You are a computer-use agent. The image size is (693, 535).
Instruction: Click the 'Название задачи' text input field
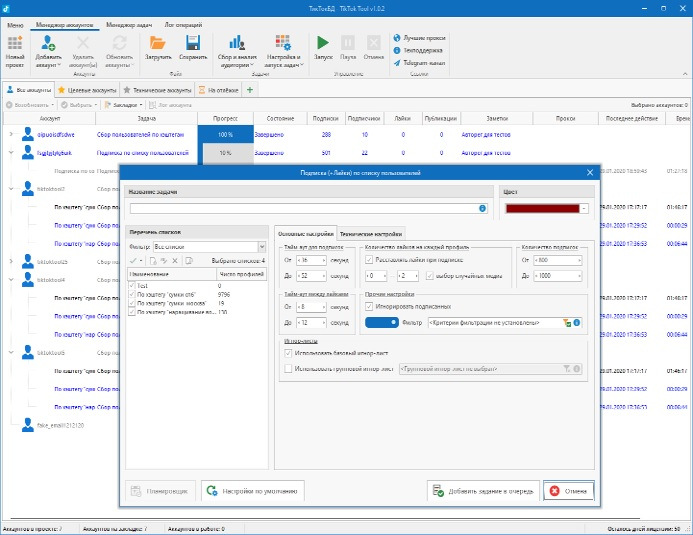300,209
